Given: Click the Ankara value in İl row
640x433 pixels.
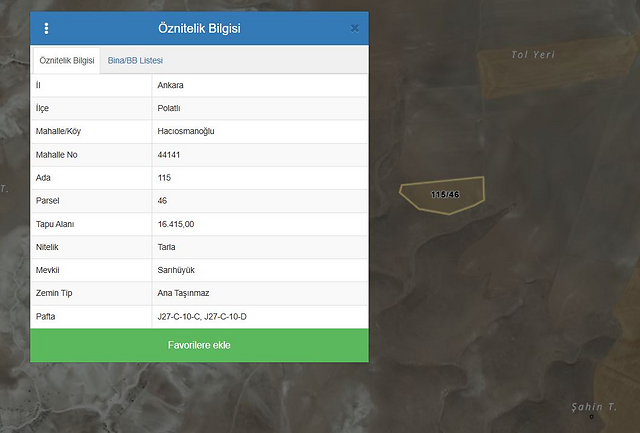Looking at the screenshot, I should [171, 85].
